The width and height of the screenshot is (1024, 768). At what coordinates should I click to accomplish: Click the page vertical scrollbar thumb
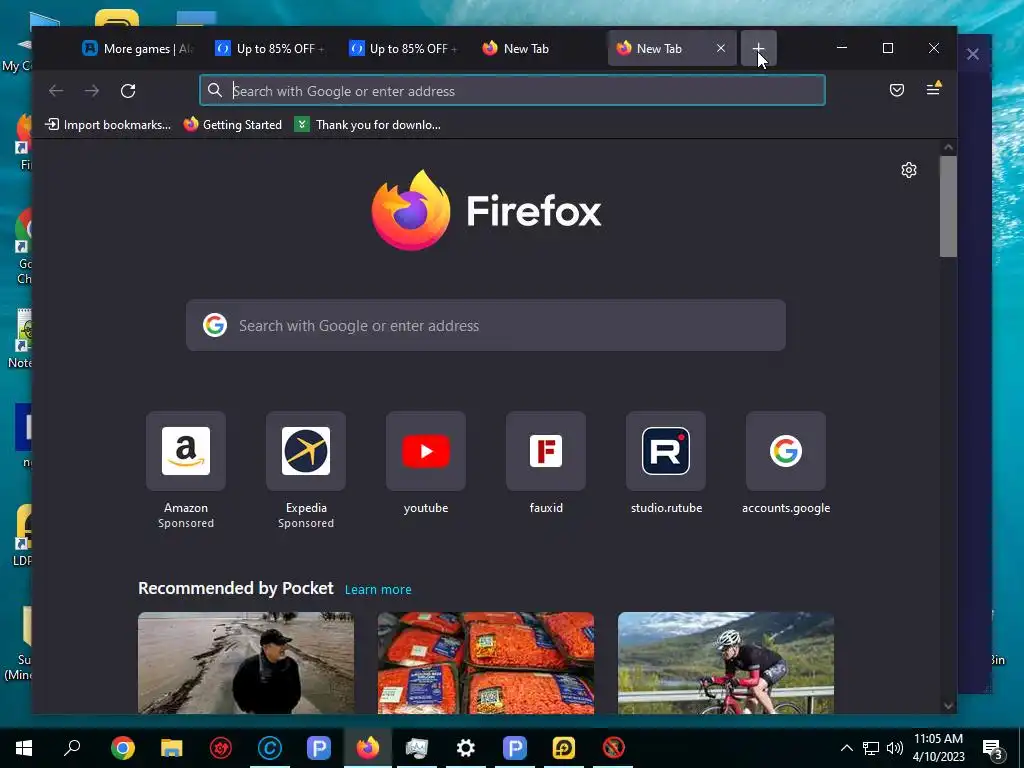click(948, 206)
